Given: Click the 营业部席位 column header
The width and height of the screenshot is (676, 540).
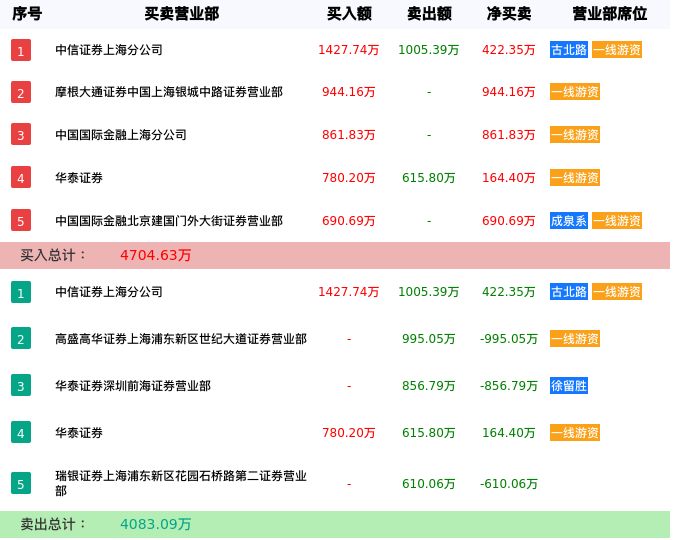Looking at the screenshot, I should pos(610,14).
